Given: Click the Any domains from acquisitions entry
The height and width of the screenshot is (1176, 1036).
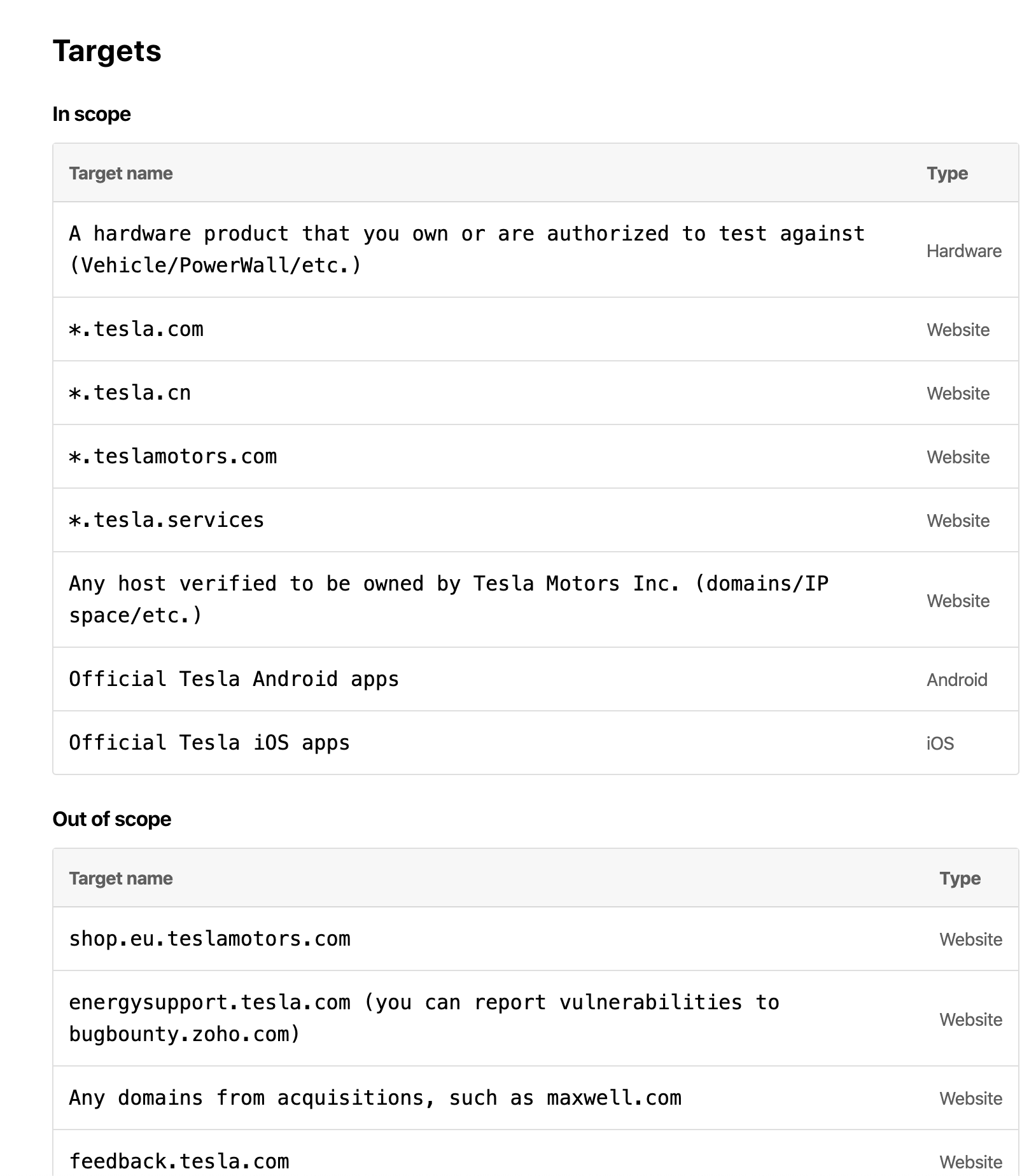Looking at the screenshot, I should click(x=375, y=1098).
